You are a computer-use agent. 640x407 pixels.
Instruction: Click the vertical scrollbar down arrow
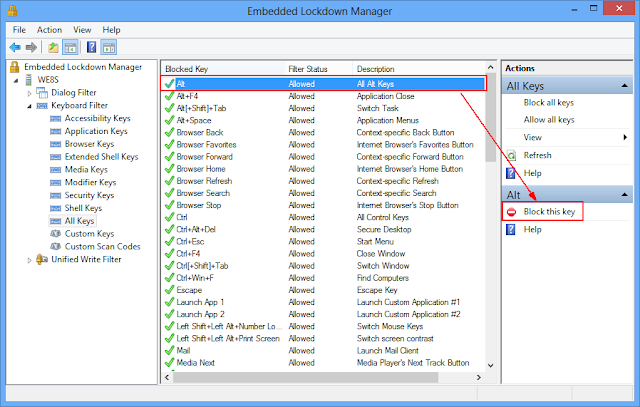tap(491, 365)
